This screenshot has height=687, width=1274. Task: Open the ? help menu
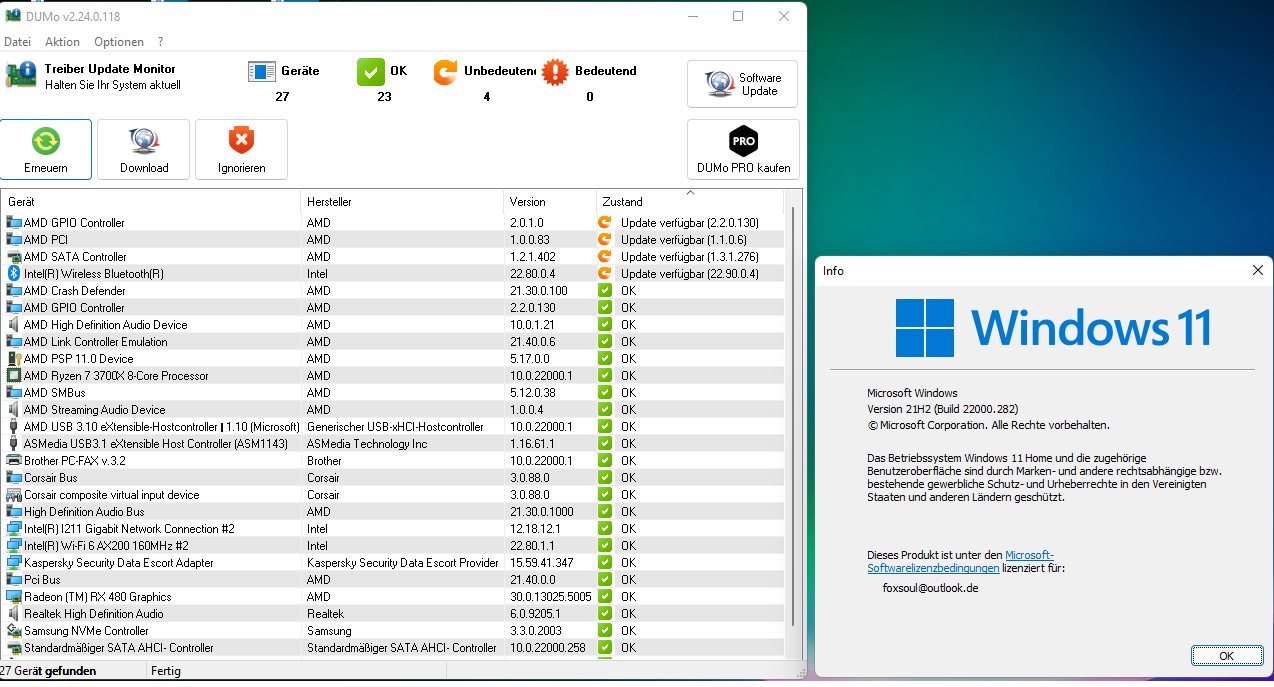click(161, 42)
